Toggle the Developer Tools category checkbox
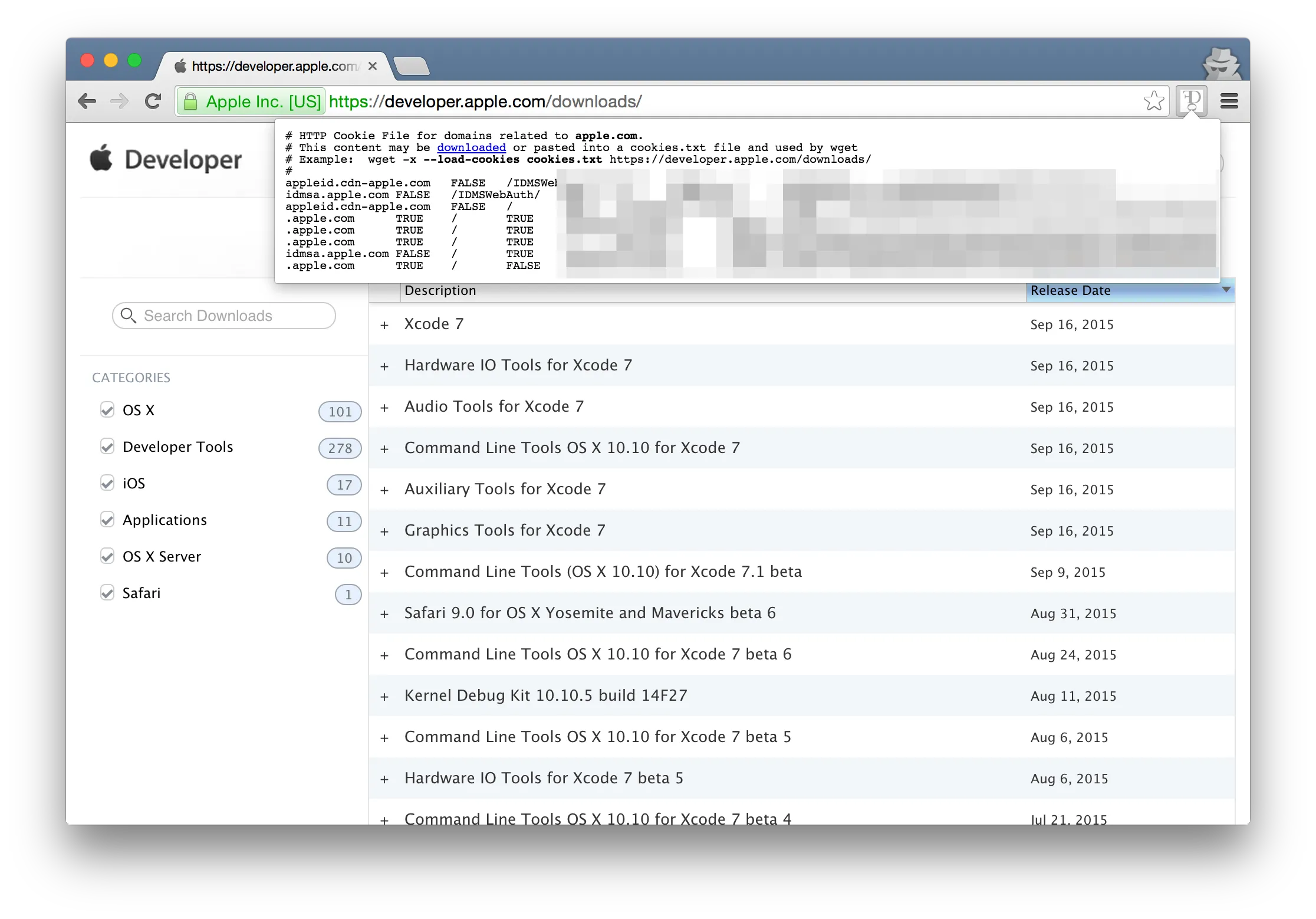 (107, 447)
